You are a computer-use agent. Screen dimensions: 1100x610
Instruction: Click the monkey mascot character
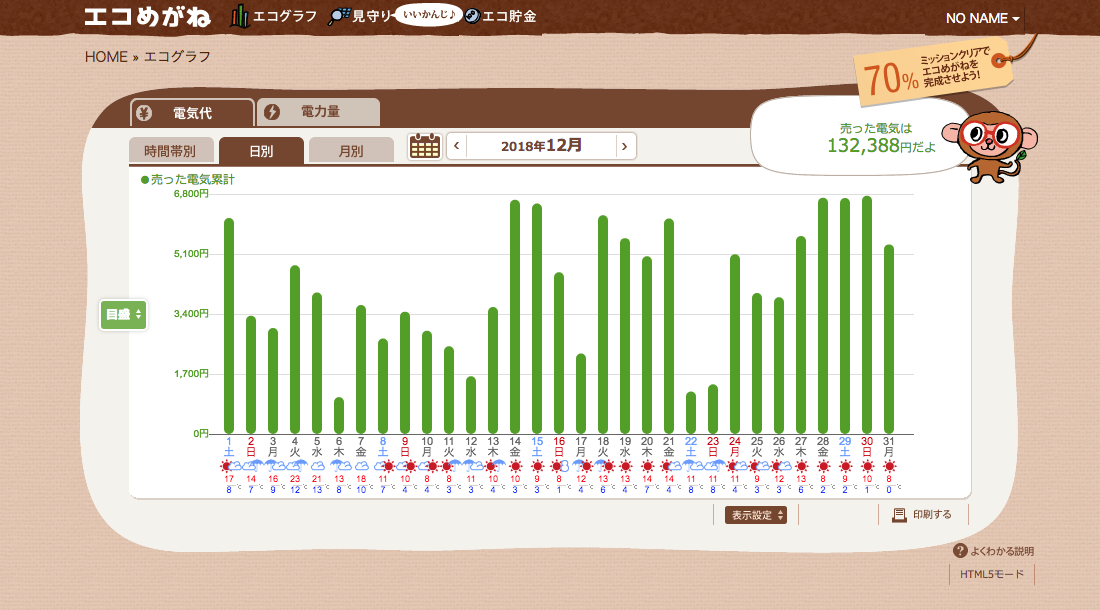pyautogui.click(x=991, y=146)
